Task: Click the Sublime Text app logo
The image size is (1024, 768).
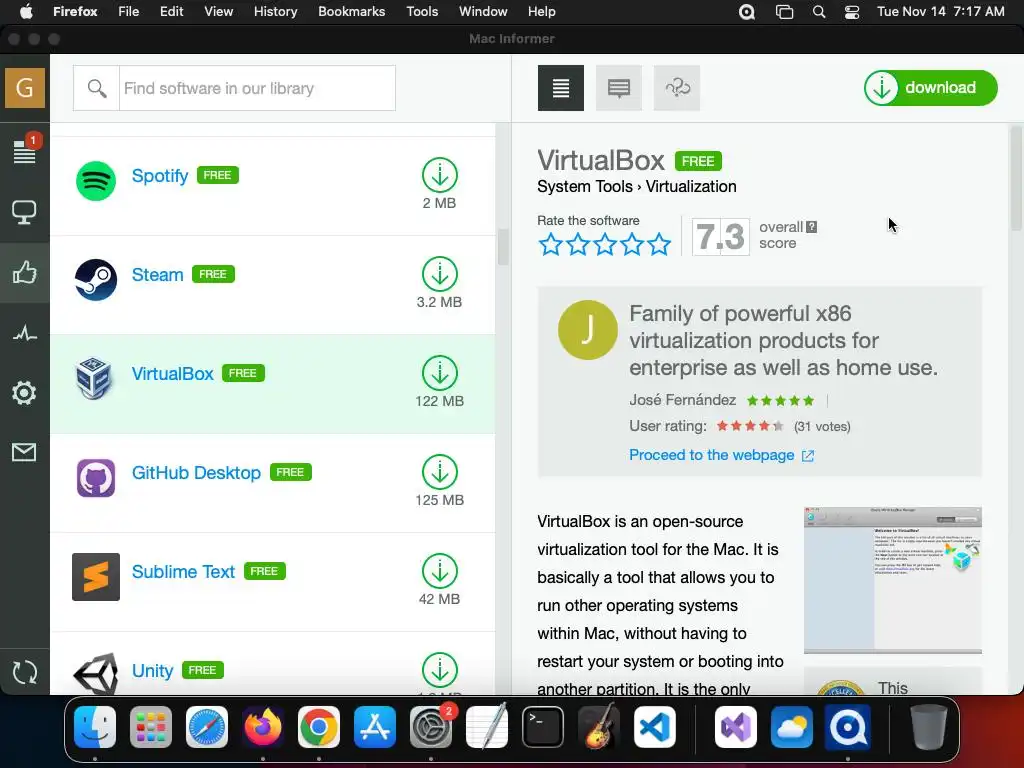Action: pos(96,577)
